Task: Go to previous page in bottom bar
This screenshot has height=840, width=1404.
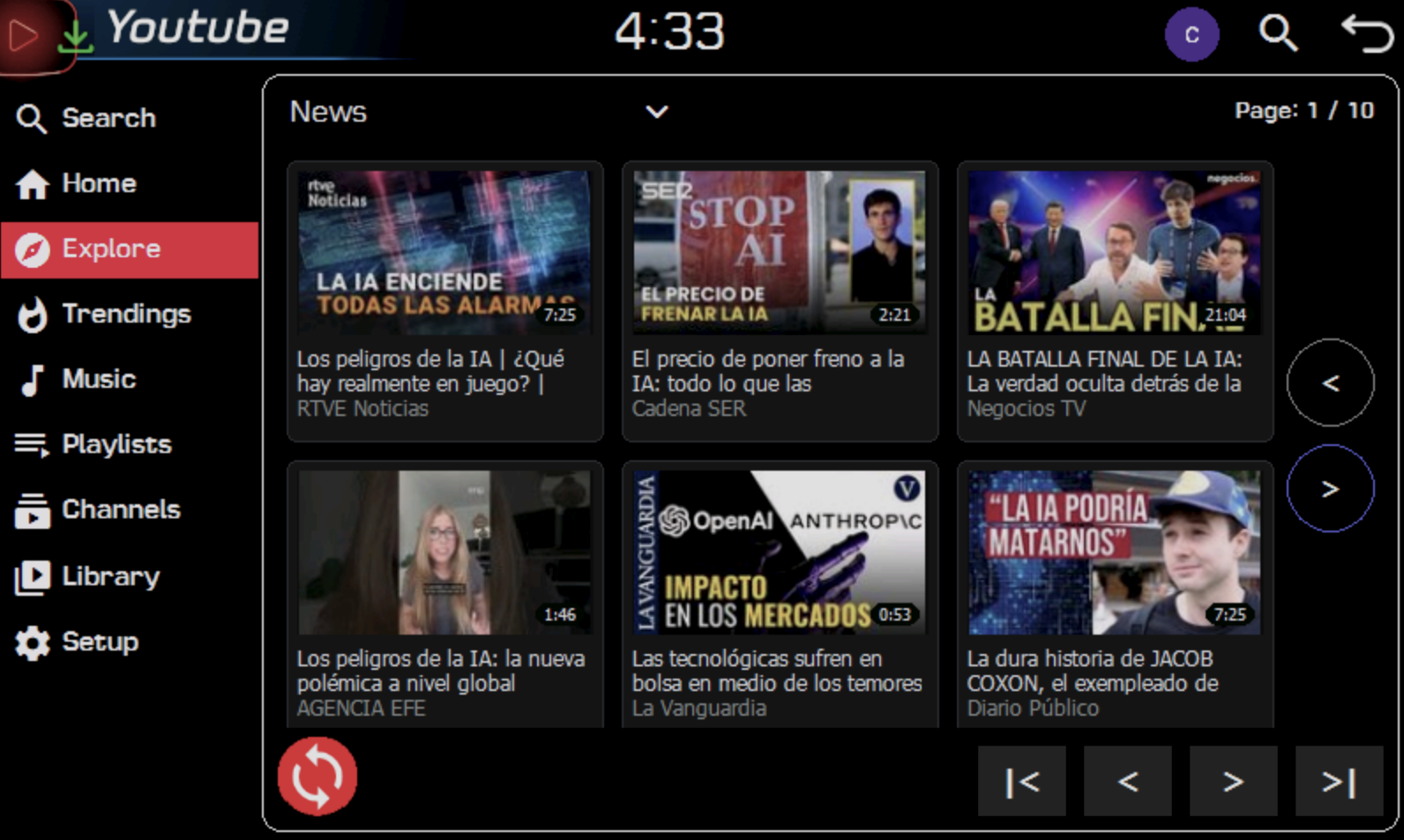Action: pyautogui.click(x=1128, y=781)
